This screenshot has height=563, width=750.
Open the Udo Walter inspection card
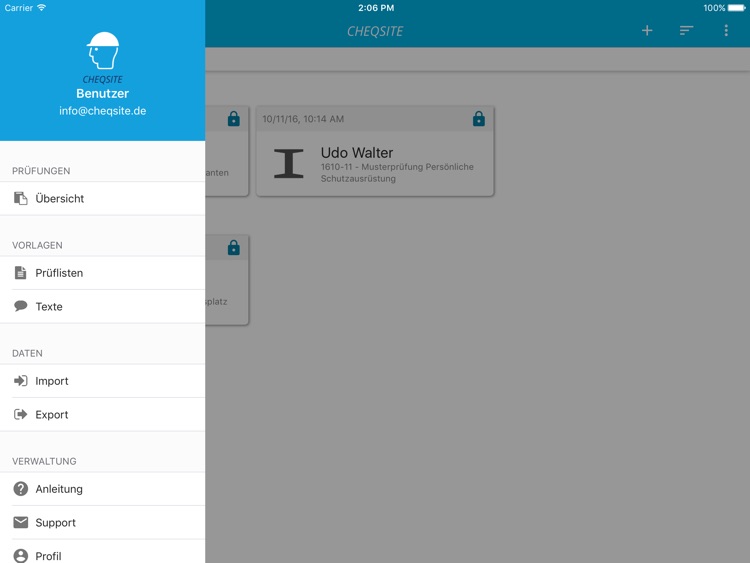[x=375, y=151]
